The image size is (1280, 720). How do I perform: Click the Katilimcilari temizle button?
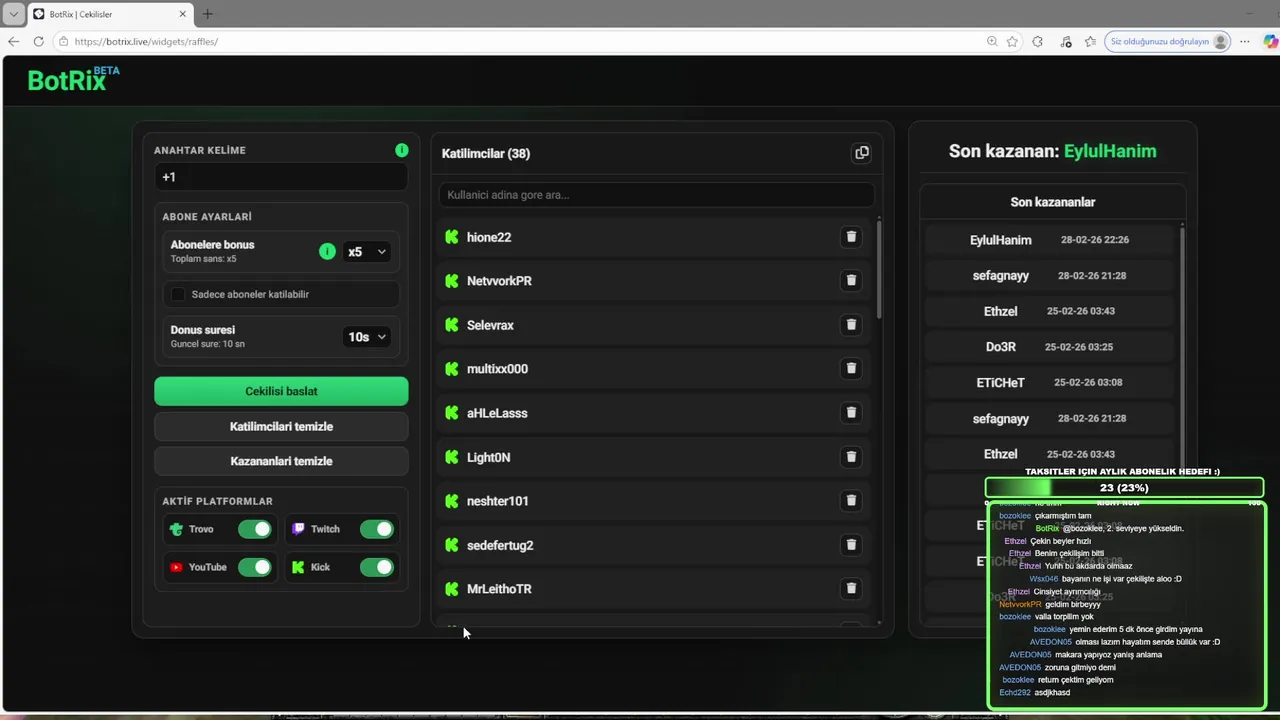pyautogui.click(x=281, y=426)
